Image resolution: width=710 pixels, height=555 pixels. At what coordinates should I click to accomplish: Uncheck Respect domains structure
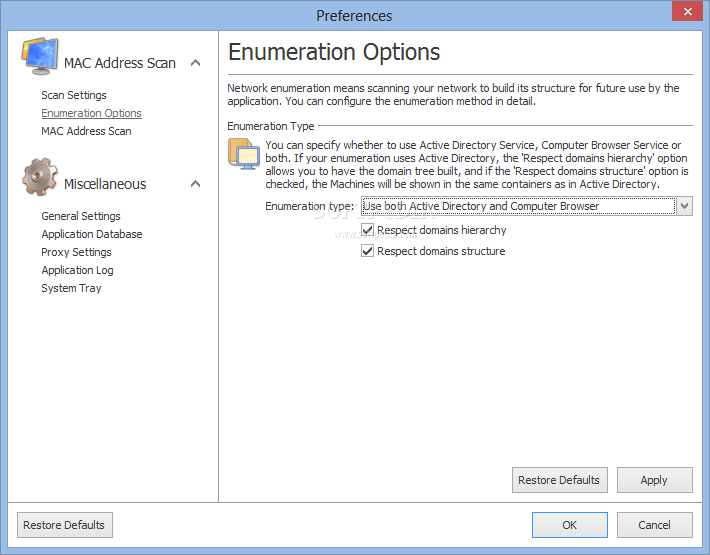(367, 251)
